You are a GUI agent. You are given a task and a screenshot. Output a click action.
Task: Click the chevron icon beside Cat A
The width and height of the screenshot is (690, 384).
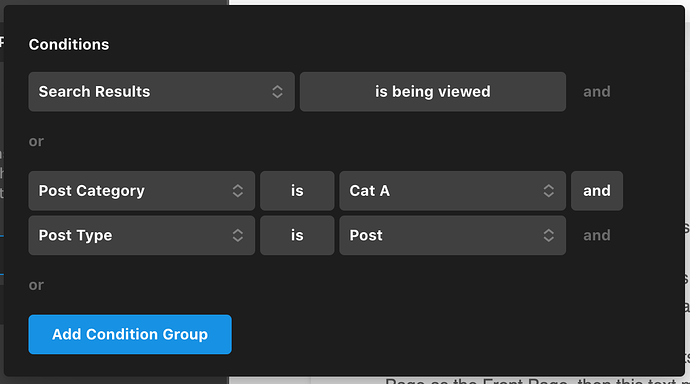coord(548,191)
